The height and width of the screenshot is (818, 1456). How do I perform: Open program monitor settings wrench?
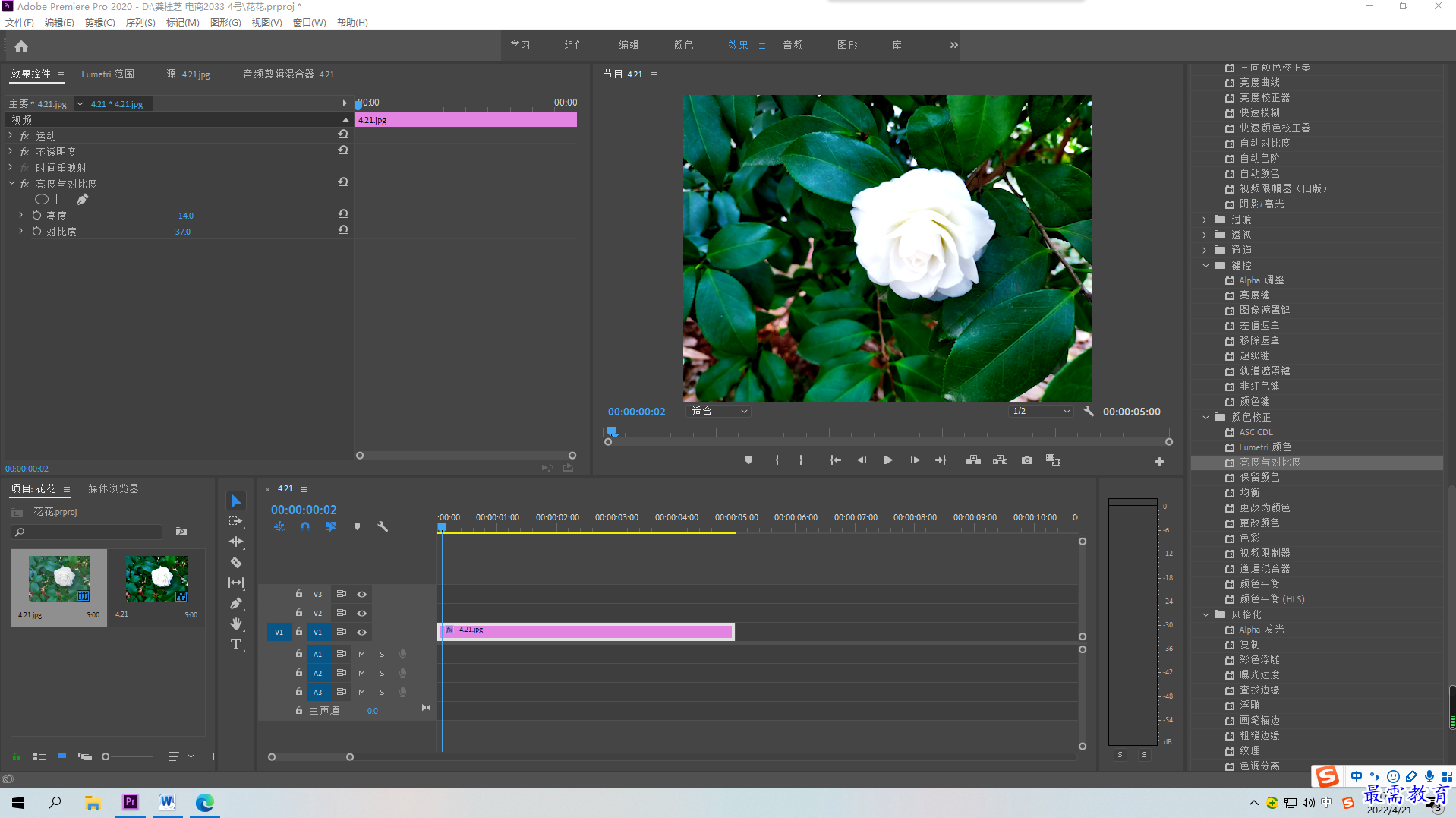[1089, 411]
